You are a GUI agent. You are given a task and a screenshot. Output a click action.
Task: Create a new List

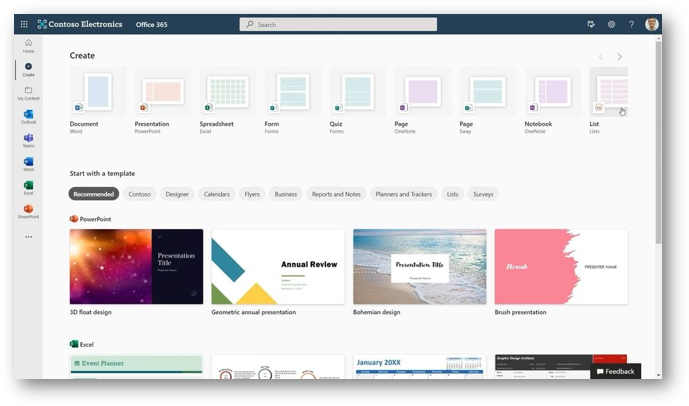pyautogui.click(x=609, y=101)
